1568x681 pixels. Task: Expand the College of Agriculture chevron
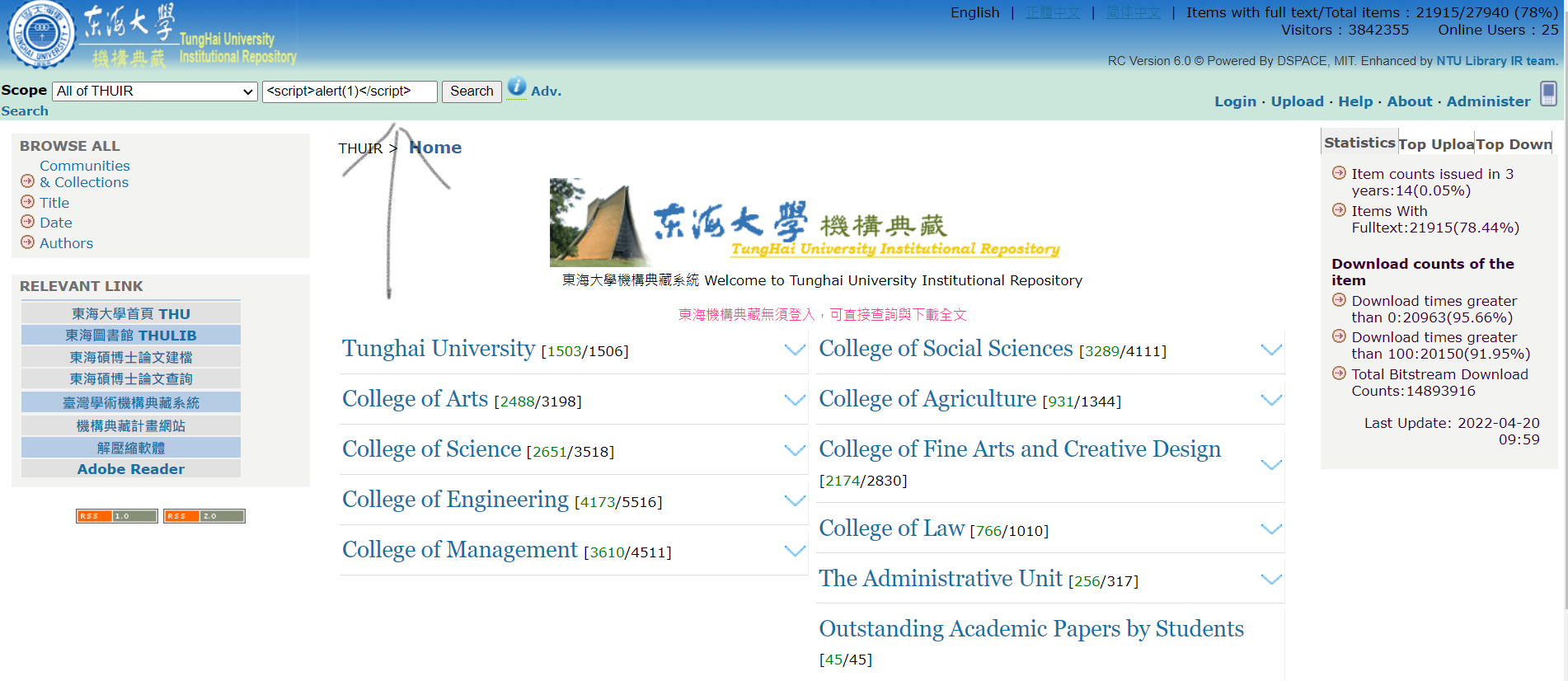(1271, 400)
